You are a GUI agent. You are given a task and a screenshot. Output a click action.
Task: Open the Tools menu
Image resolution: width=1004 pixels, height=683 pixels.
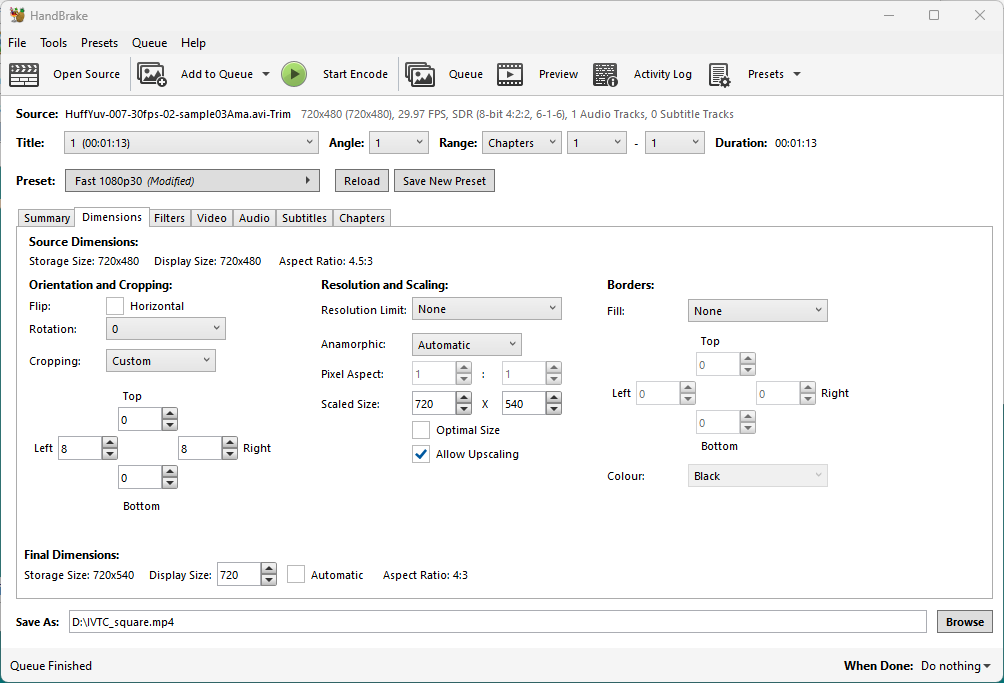53,43
